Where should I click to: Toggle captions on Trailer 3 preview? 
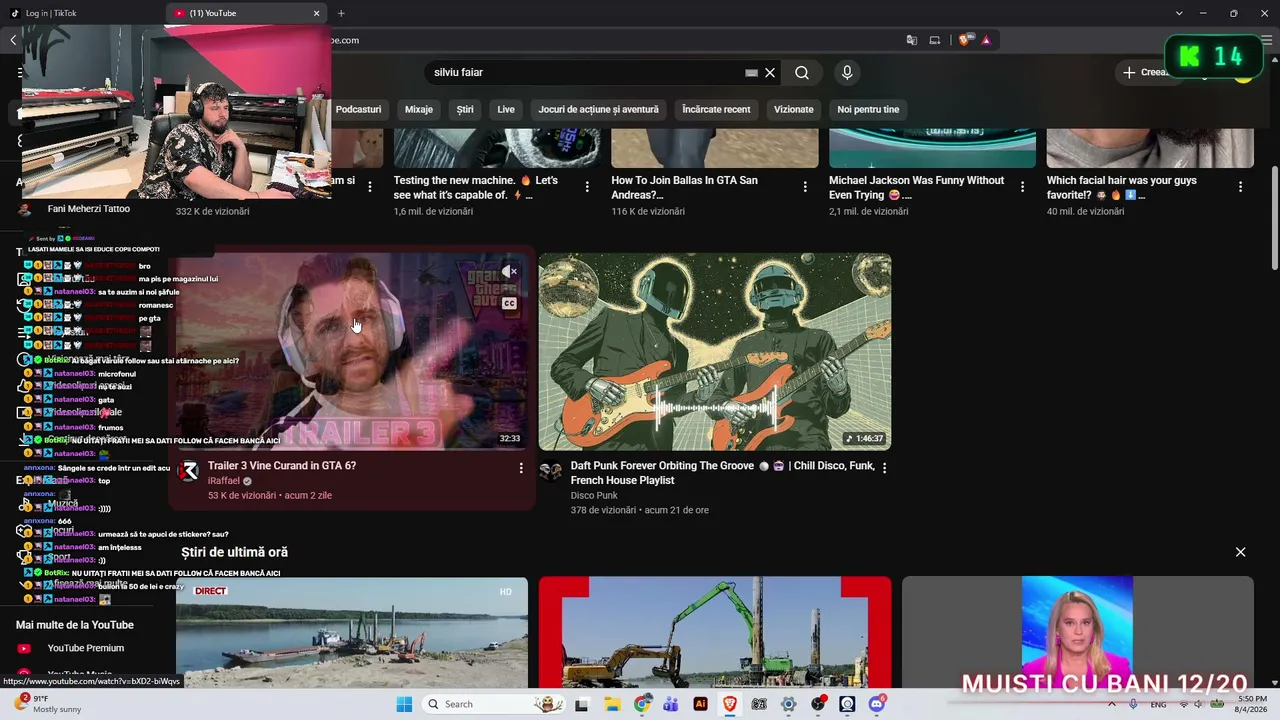tap(510, 303)
